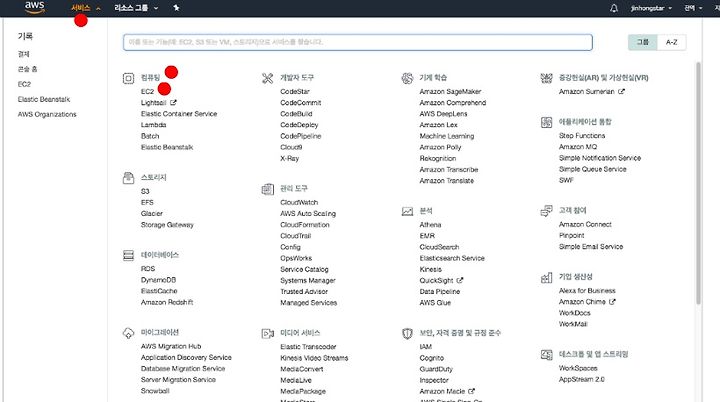Click the Storage category icon
This screenshot has width=720, height=402.
click(129, 178)
